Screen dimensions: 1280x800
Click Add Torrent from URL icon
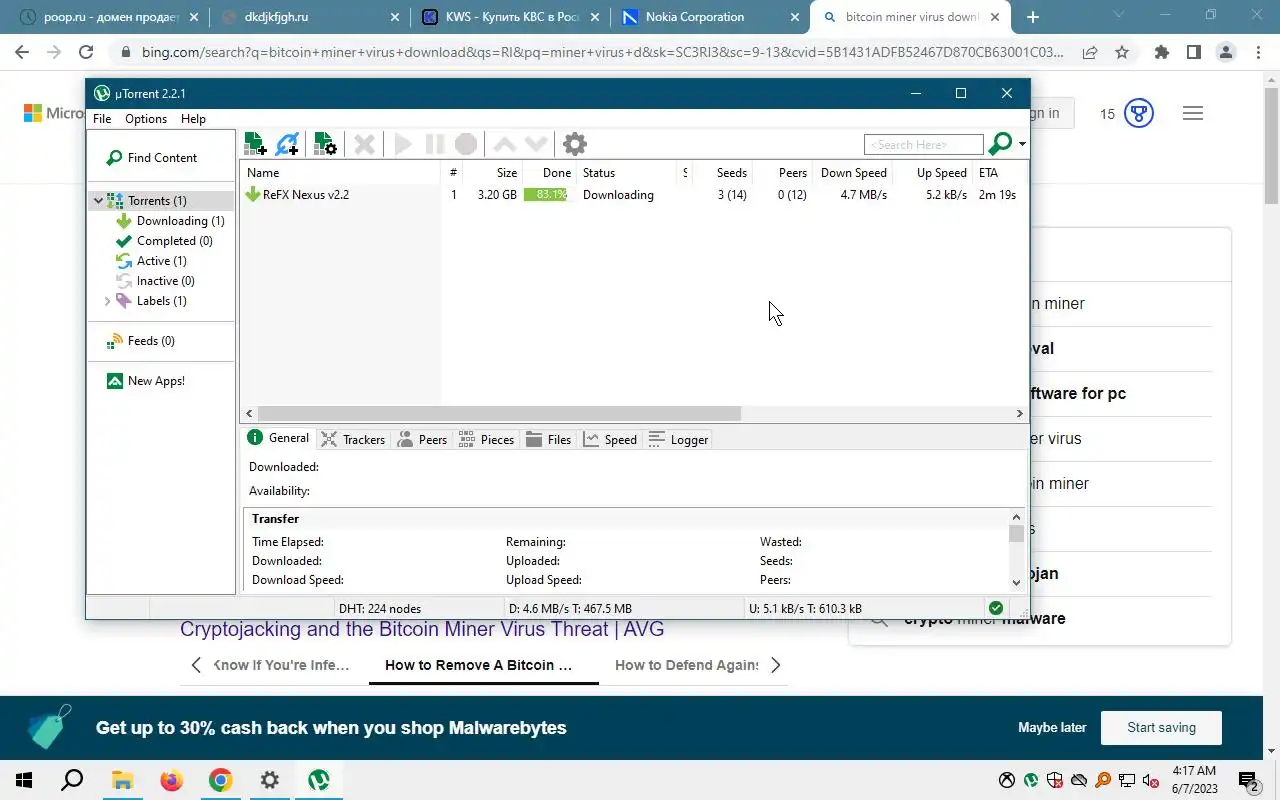coord(287,144)
